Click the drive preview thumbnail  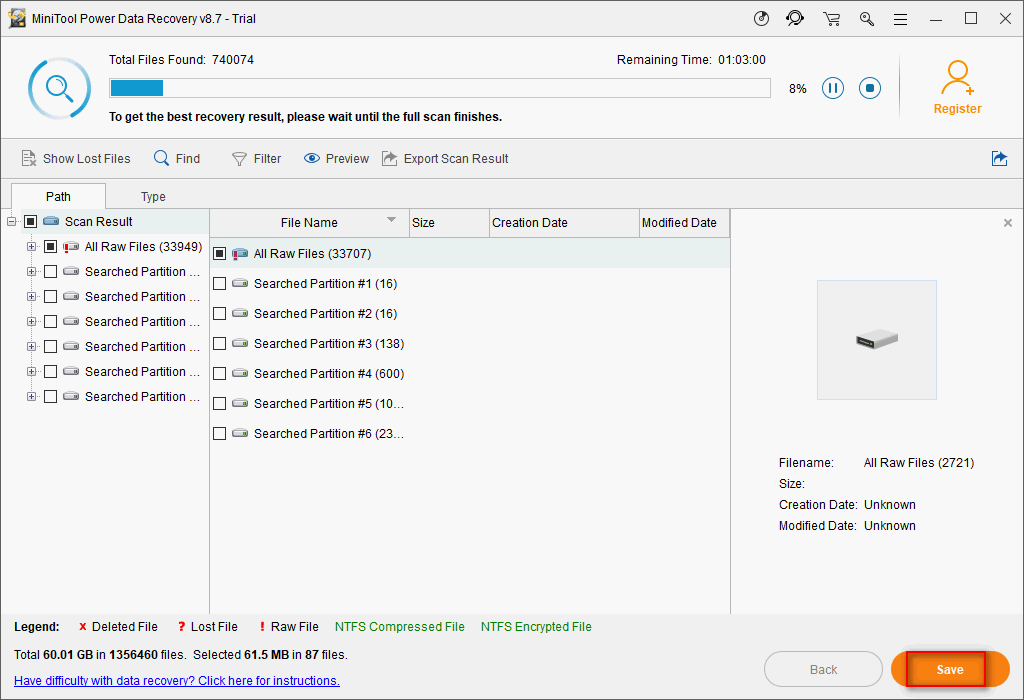877,340
